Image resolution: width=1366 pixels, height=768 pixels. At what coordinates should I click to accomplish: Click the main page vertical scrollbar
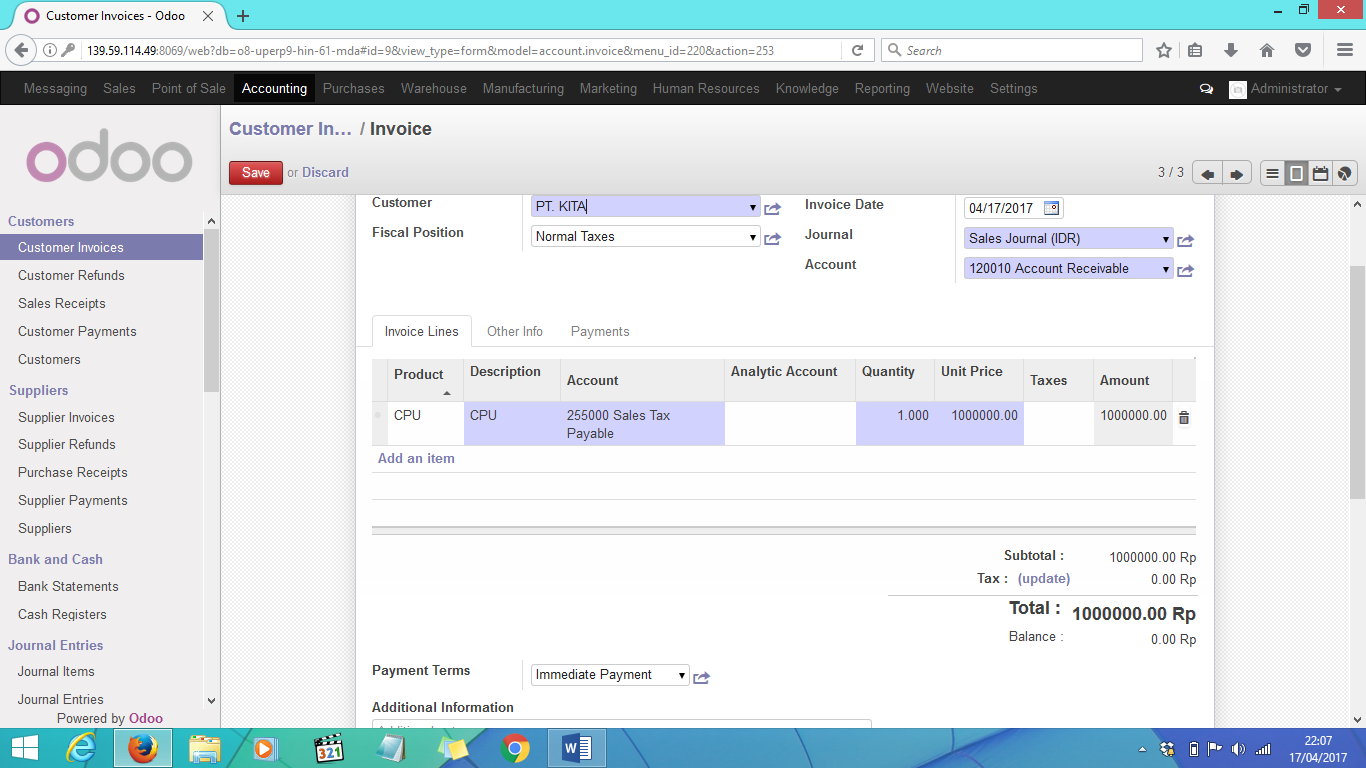[1358, 382]
